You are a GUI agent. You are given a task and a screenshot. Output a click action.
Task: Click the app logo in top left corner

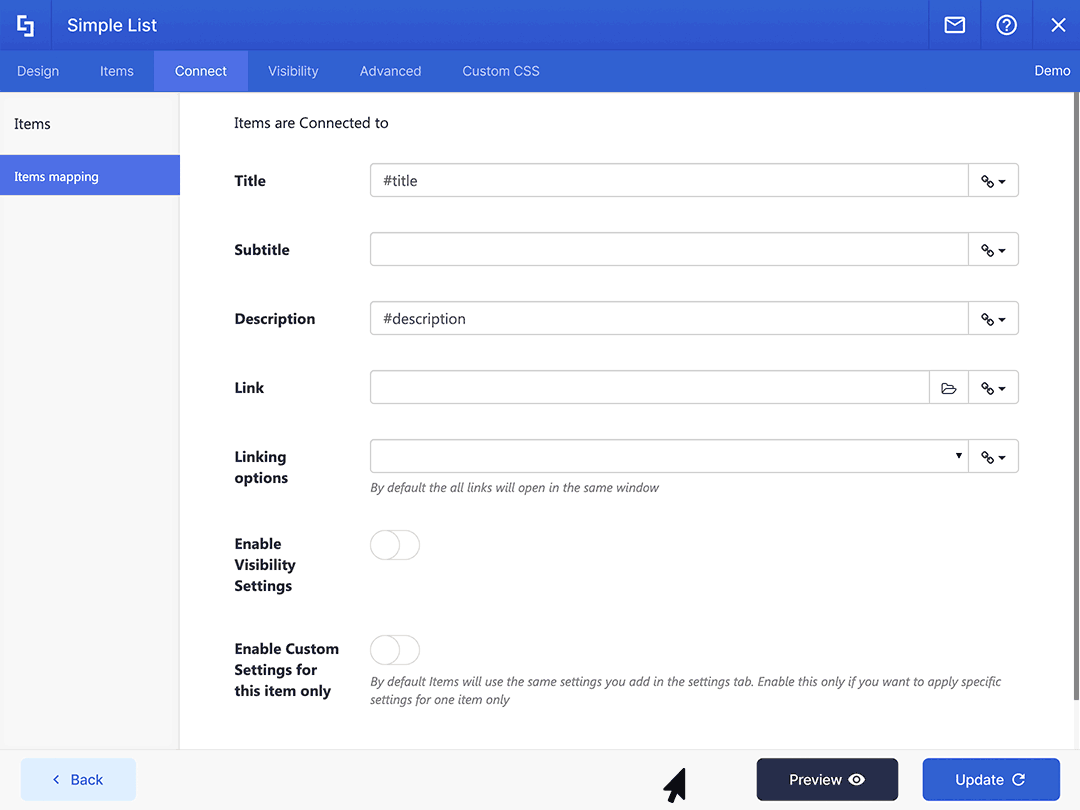(24, 25)
